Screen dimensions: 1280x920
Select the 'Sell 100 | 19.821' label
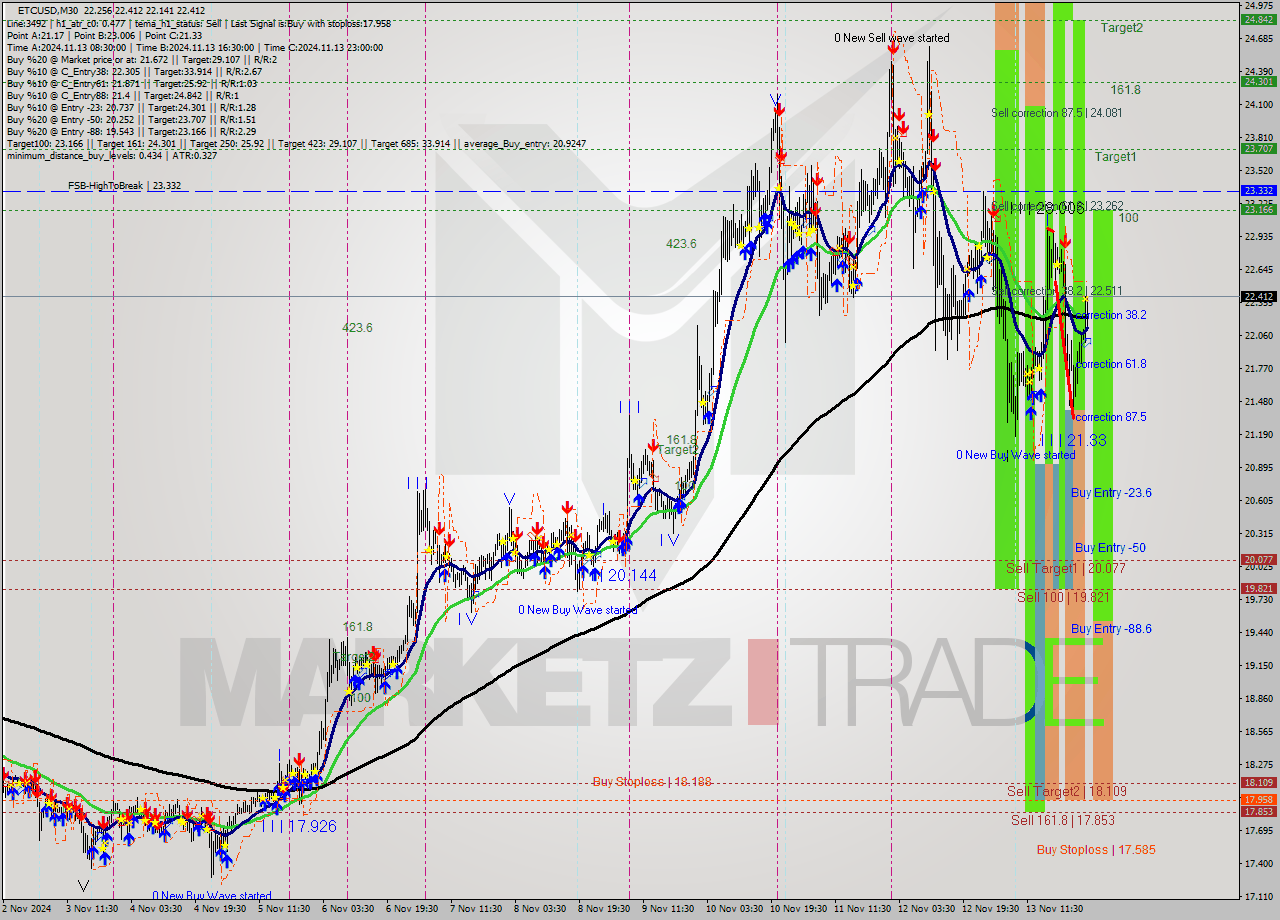tap(1064, 597)
